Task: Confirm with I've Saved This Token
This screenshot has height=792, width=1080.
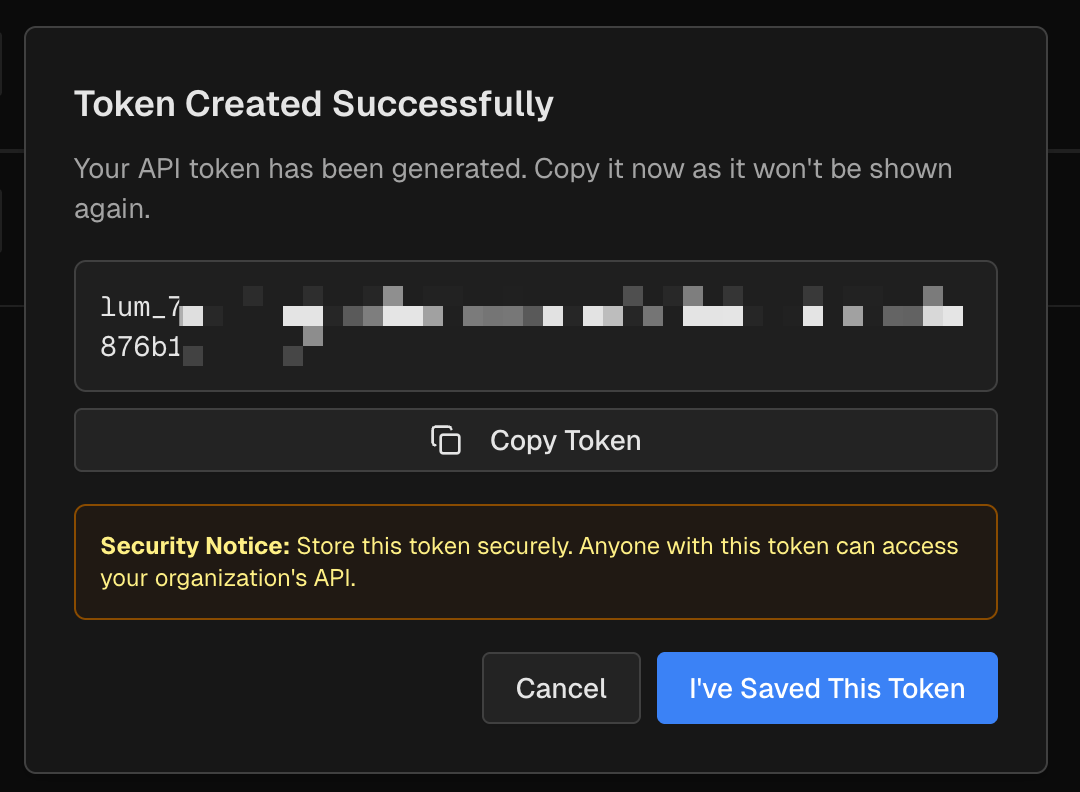Action: tap(827, 688)
